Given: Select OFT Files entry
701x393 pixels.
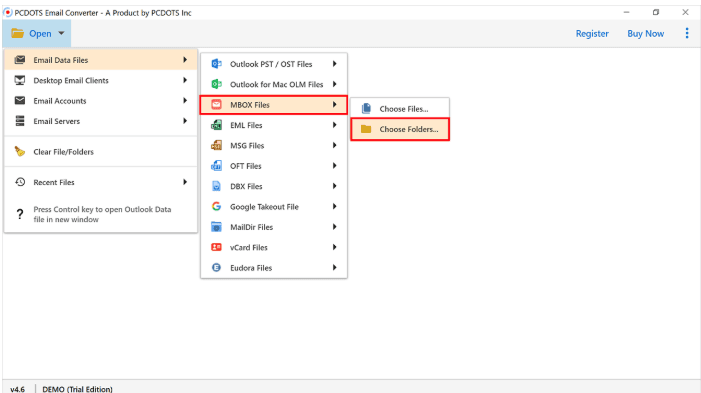Looking at the screenshot, I should pos(274,166).
